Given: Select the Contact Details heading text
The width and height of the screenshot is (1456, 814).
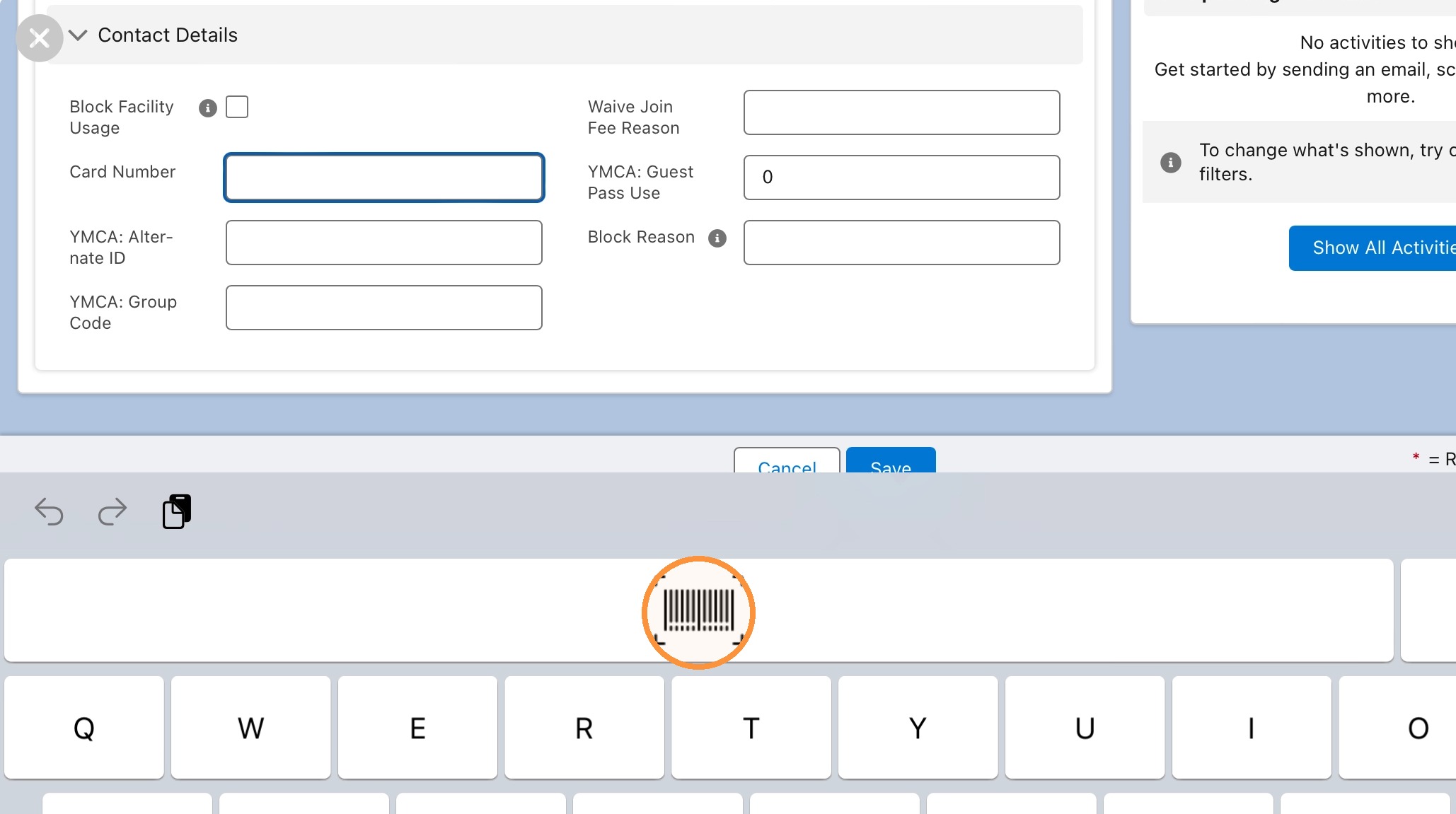Looking at the screenshot, I should (x=168, y=35).
